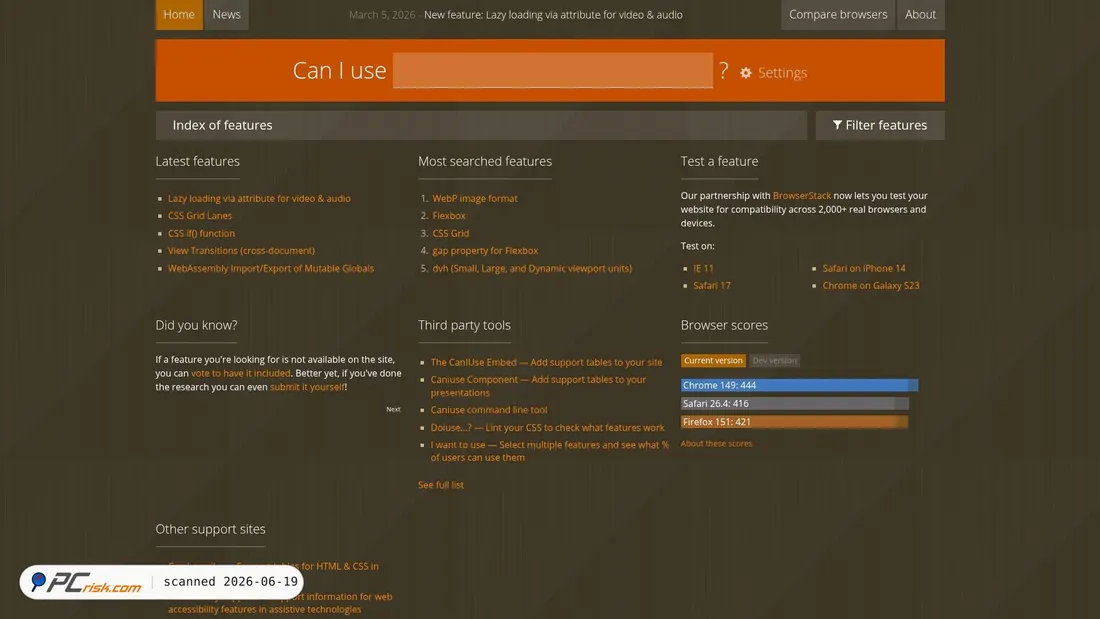This screenshot has height=619, width=1100.
Task: Click the filter funnel icon in Filter features
Action: click(x=837, y=125)
